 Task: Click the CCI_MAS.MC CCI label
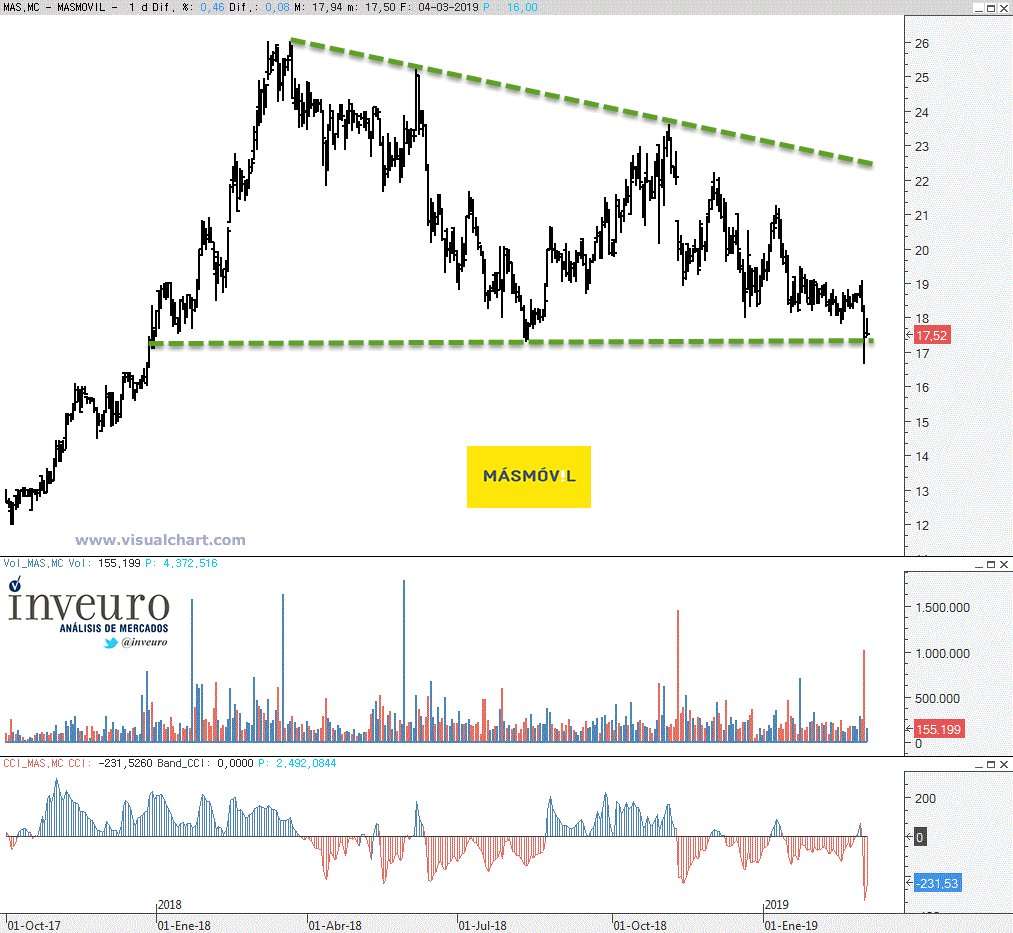(x=47, y=763)
